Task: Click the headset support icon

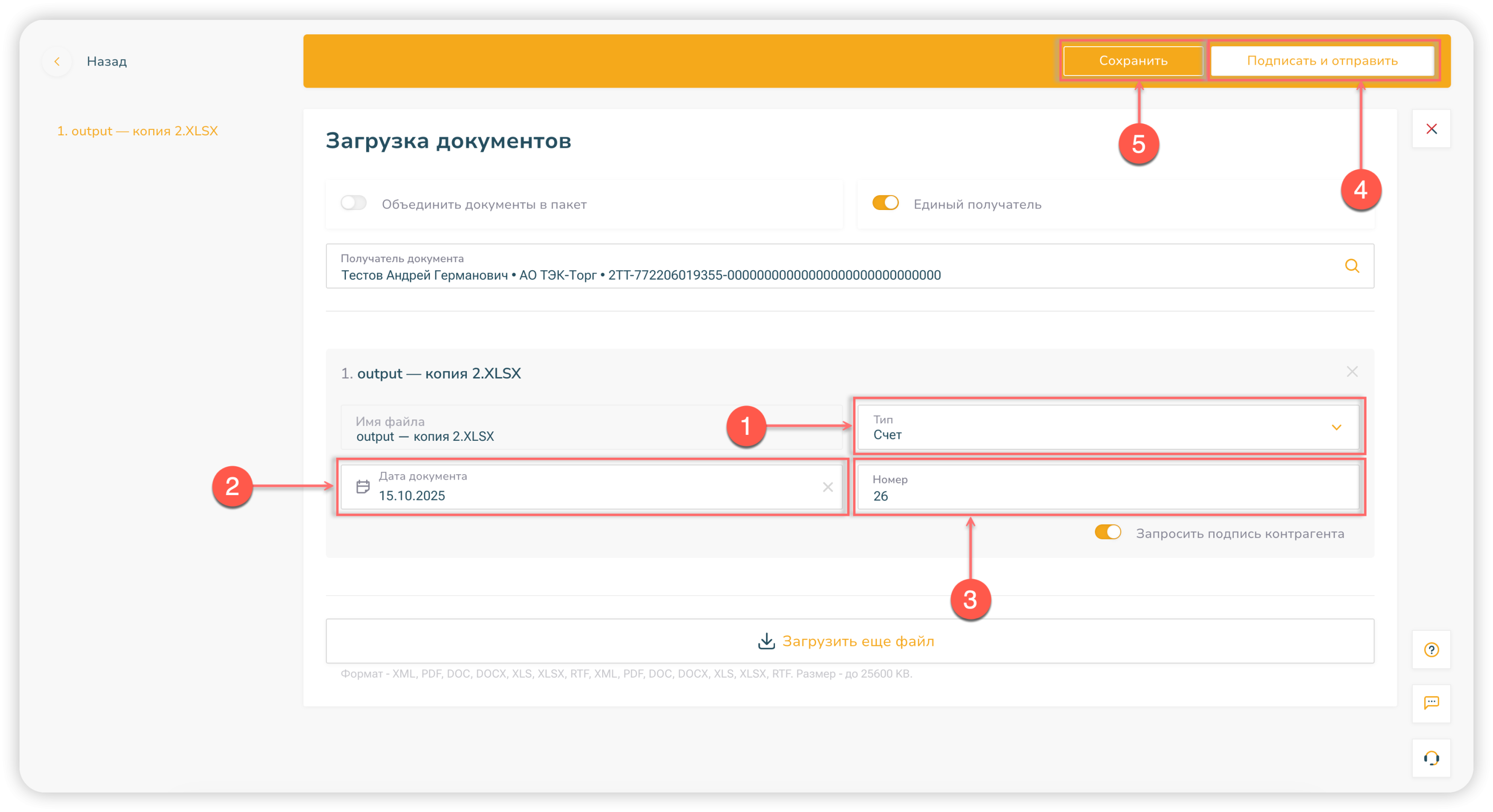Action: coord(1431,758)
